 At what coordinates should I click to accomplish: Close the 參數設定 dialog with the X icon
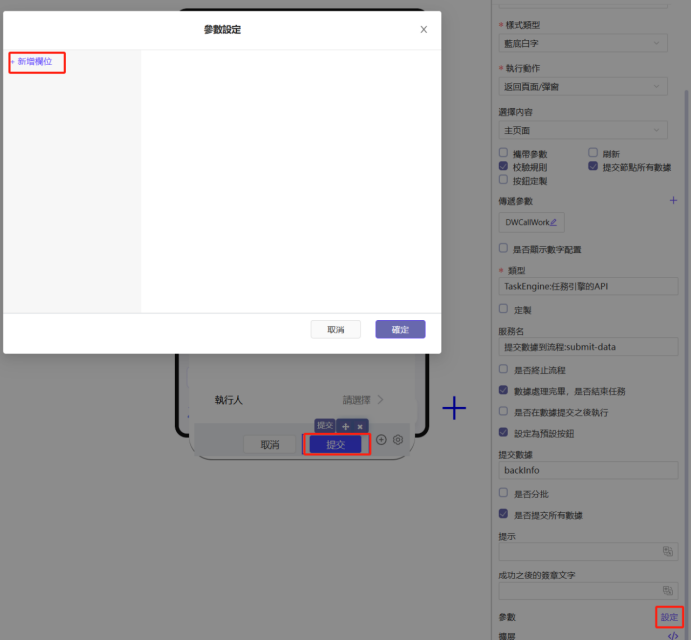pos(423,30)
